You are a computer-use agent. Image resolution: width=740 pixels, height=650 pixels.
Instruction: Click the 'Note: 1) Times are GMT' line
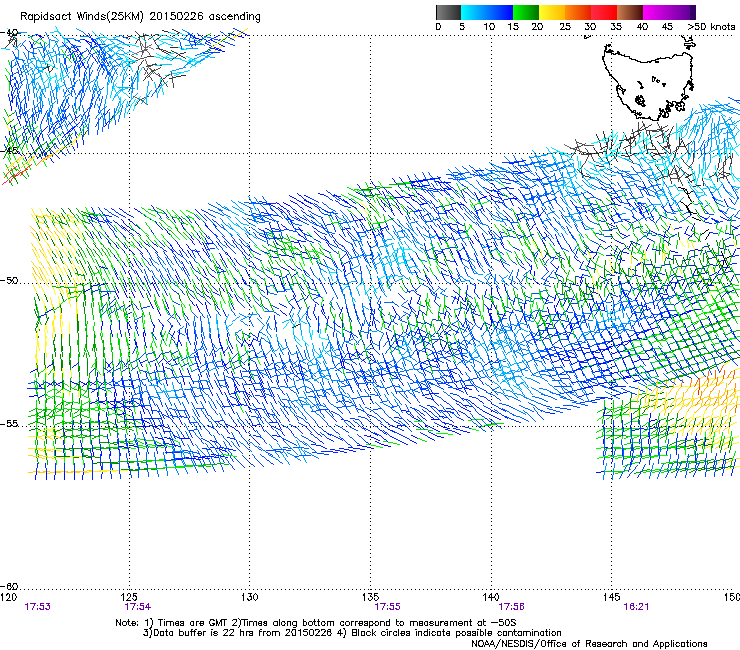pyautogui.click(x=316, y=623)
